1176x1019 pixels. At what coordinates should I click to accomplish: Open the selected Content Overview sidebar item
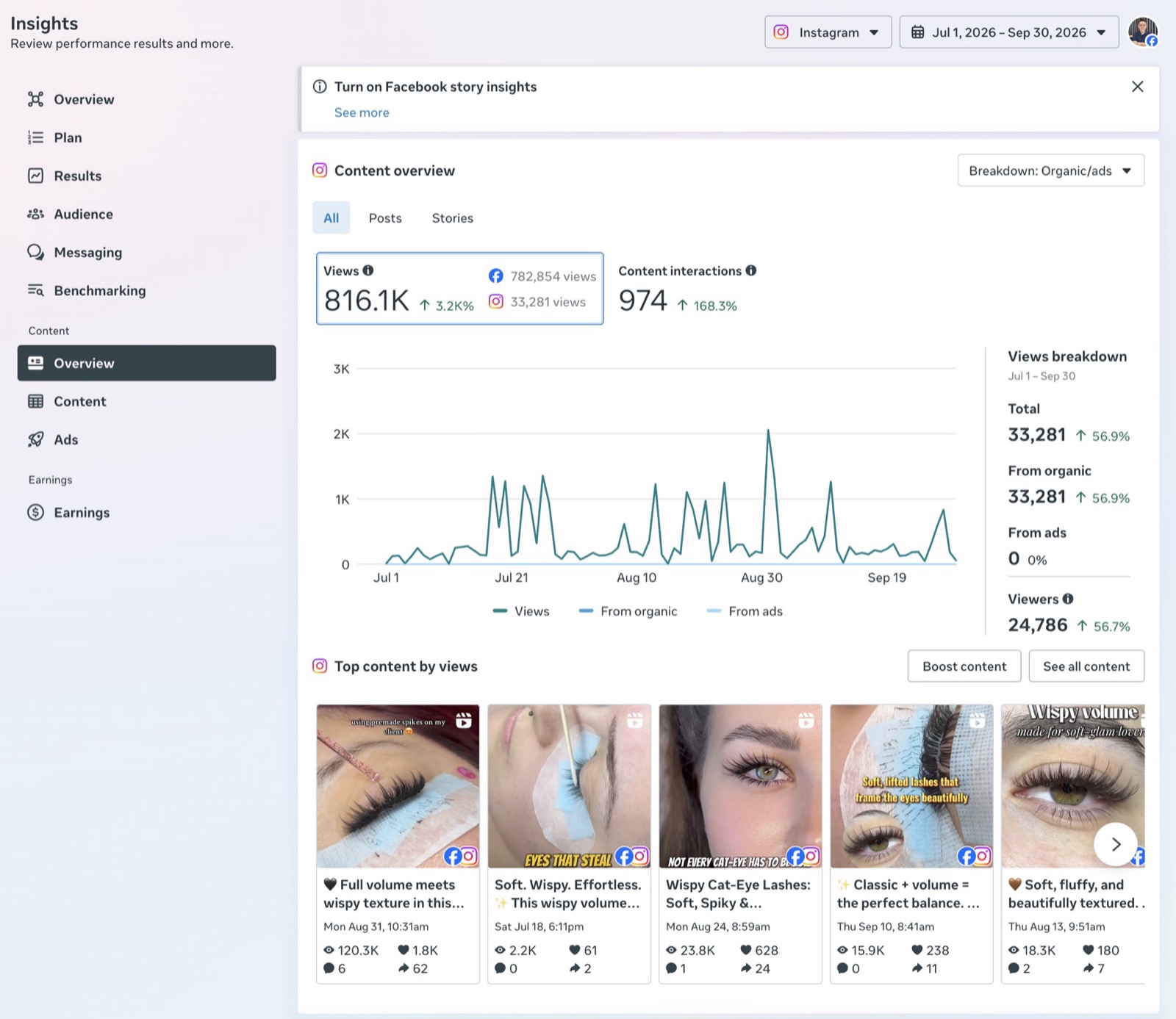pyautogui.click(x=147, y=363)
